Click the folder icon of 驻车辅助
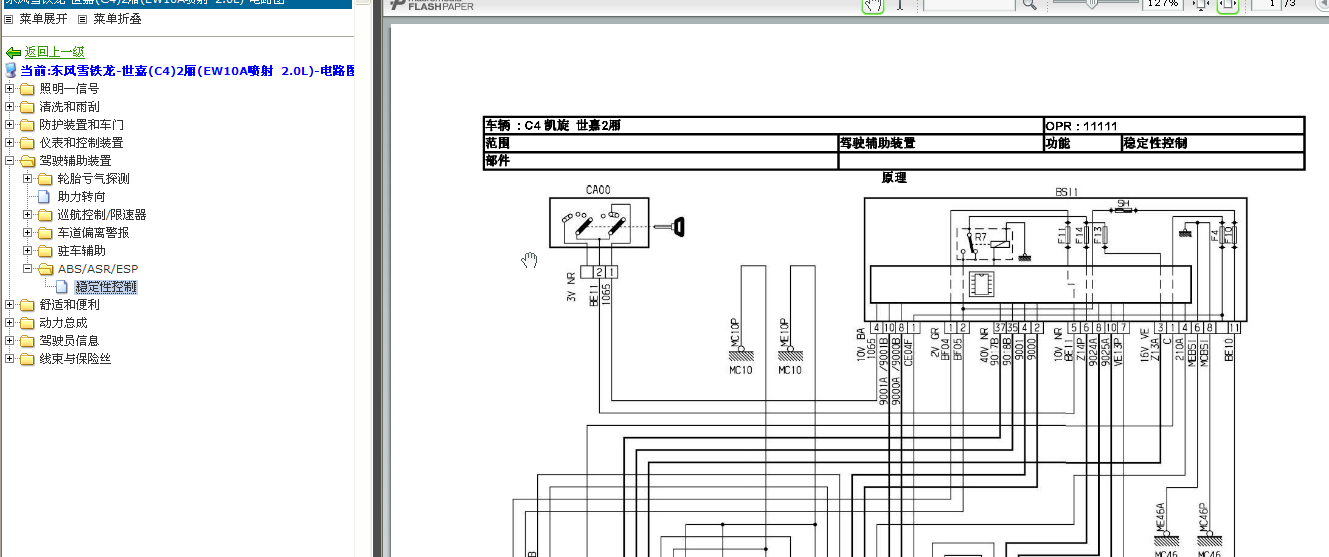1329x557 pixels. pyautogui.click(x=46, y=251)
